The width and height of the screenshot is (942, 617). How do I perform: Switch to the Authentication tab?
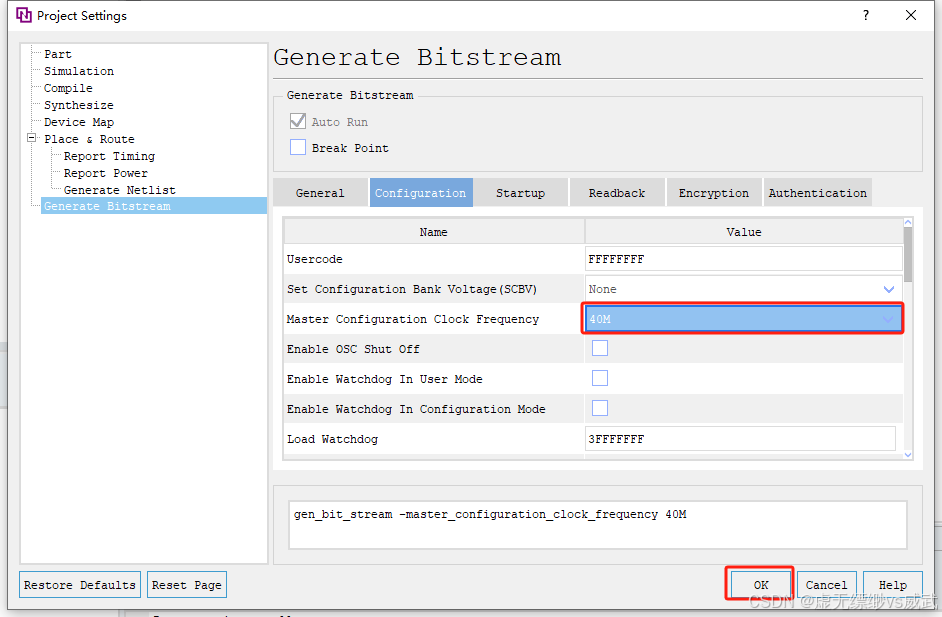coord(818,193)
